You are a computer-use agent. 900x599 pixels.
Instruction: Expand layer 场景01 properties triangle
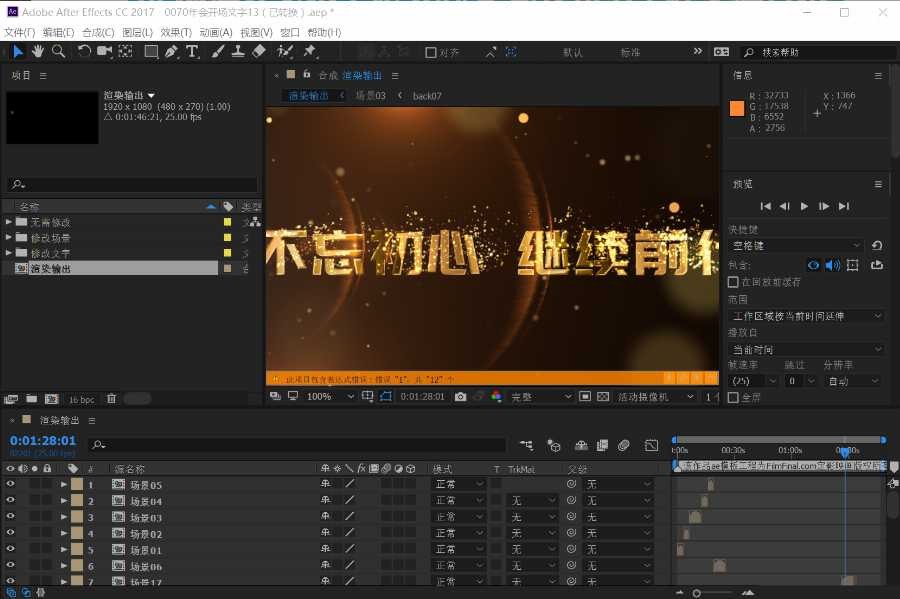tap(64, 549)
